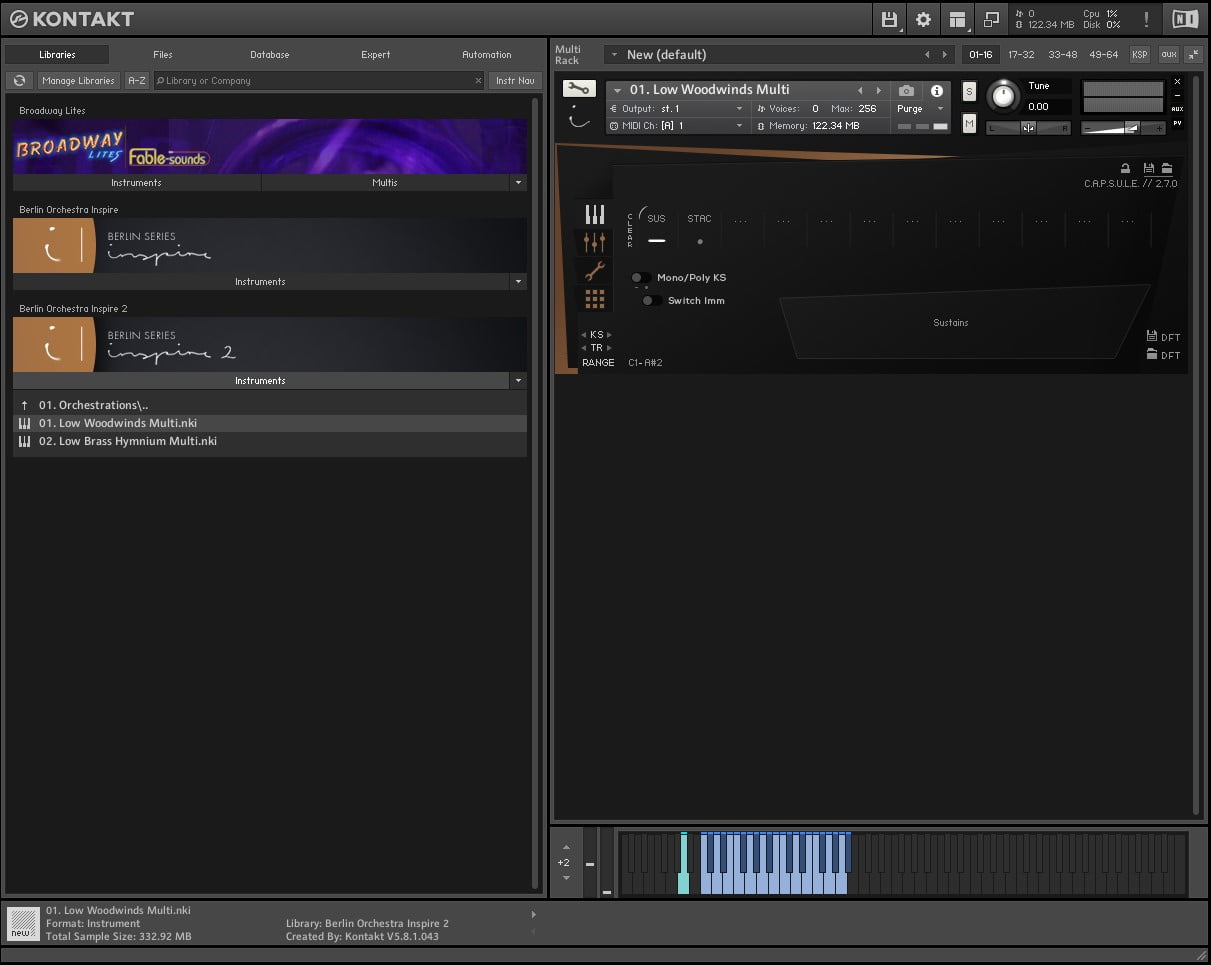
Task: Click the refresh libraries icon
Action: click(19, 81)
